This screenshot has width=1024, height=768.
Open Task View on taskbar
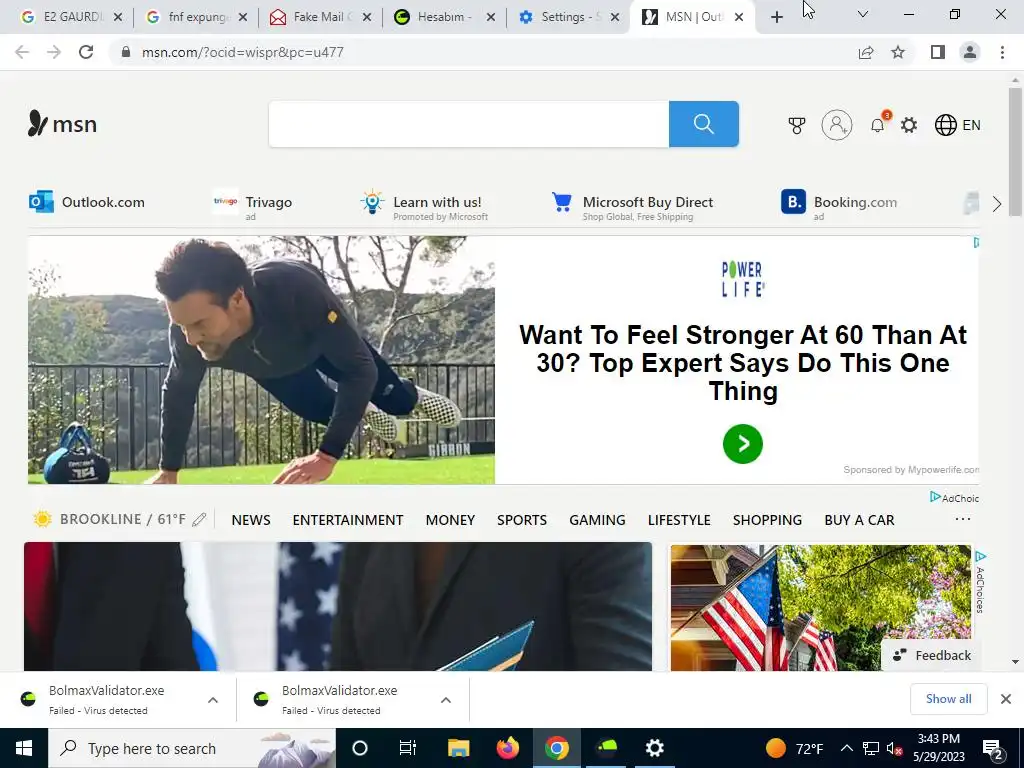click(x=408, y=748)
